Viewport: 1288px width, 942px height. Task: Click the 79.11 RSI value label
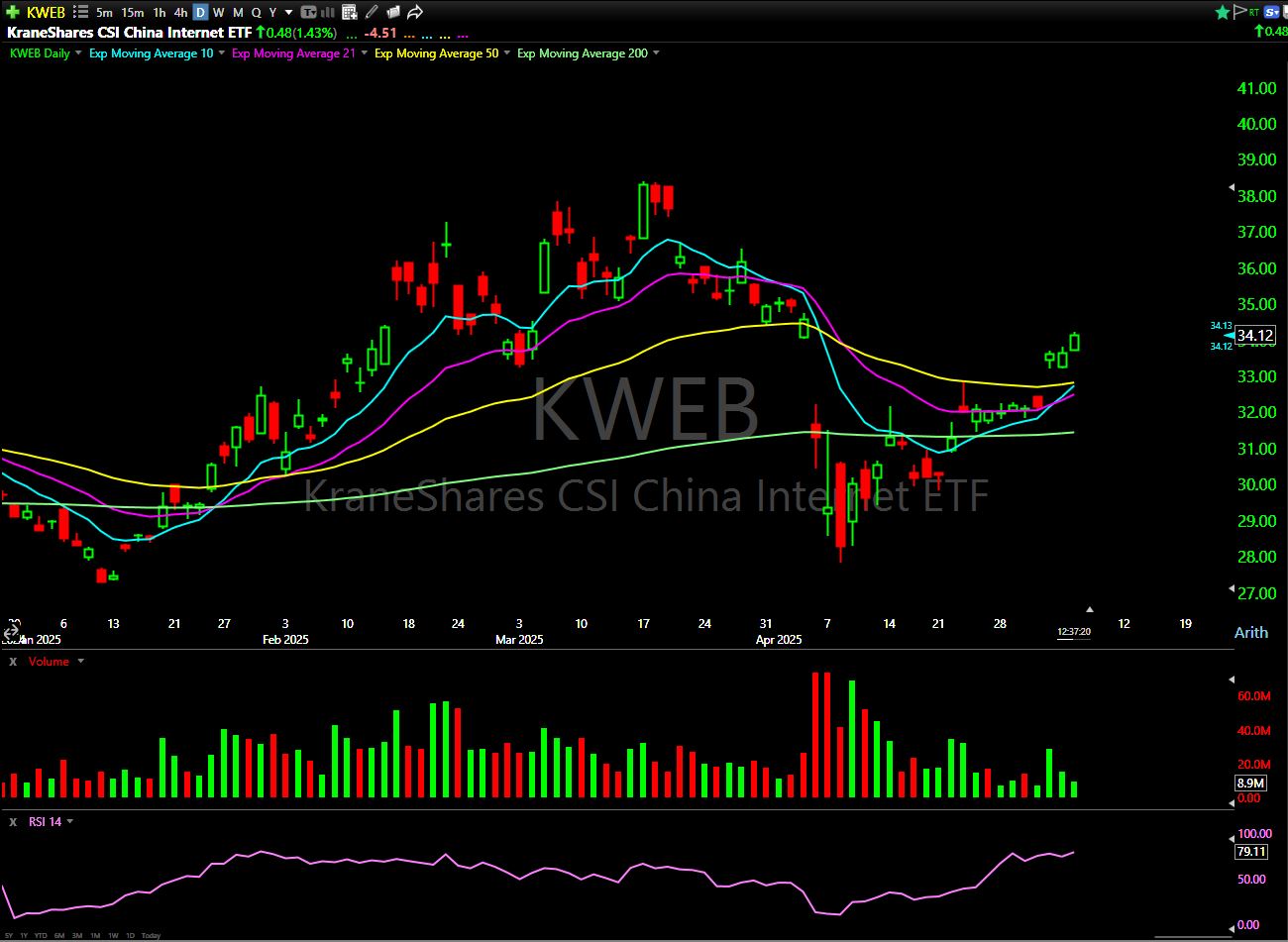pyautogui.click(x=1251, y=852)
